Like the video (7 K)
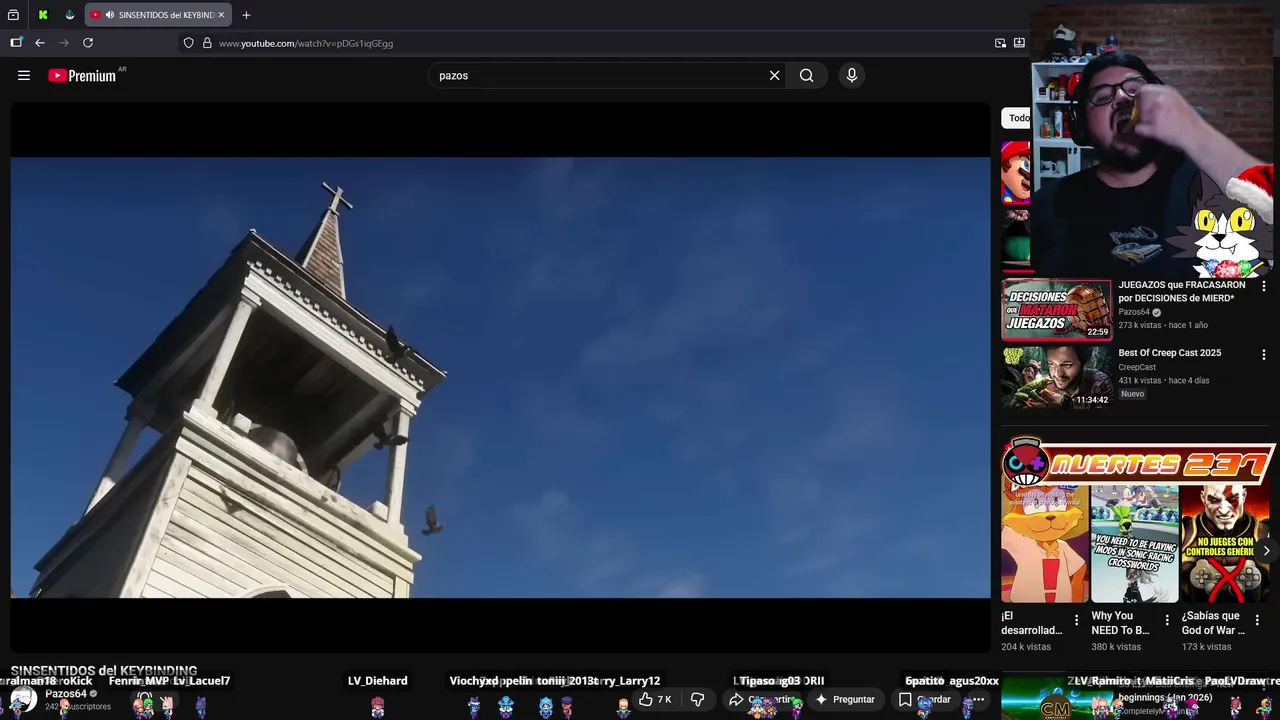The height and width of the screenshot is (720, 1280). point(655,699)
